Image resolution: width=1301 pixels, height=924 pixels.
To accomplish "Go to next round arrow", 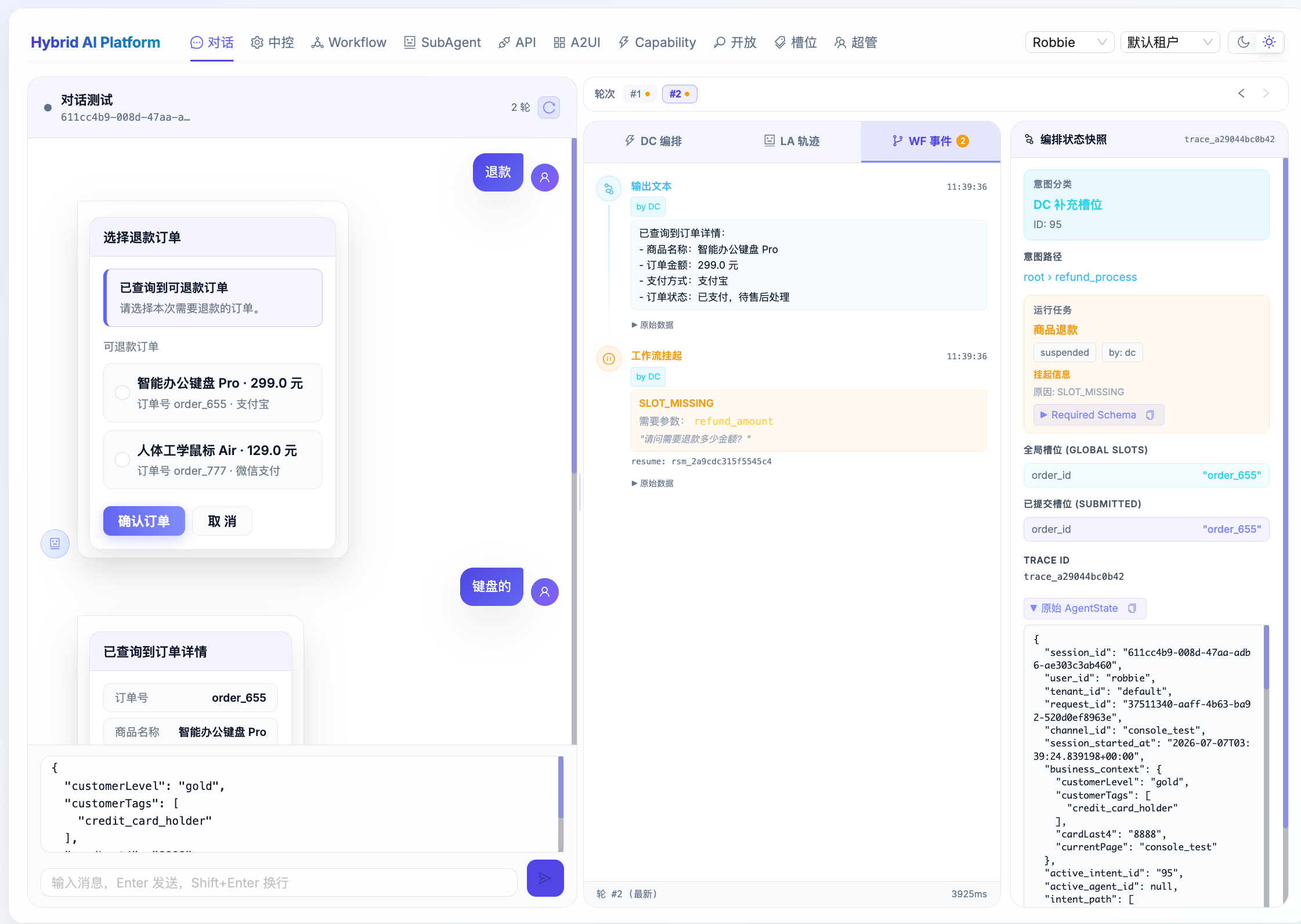I will click(x=1266, y=93).
